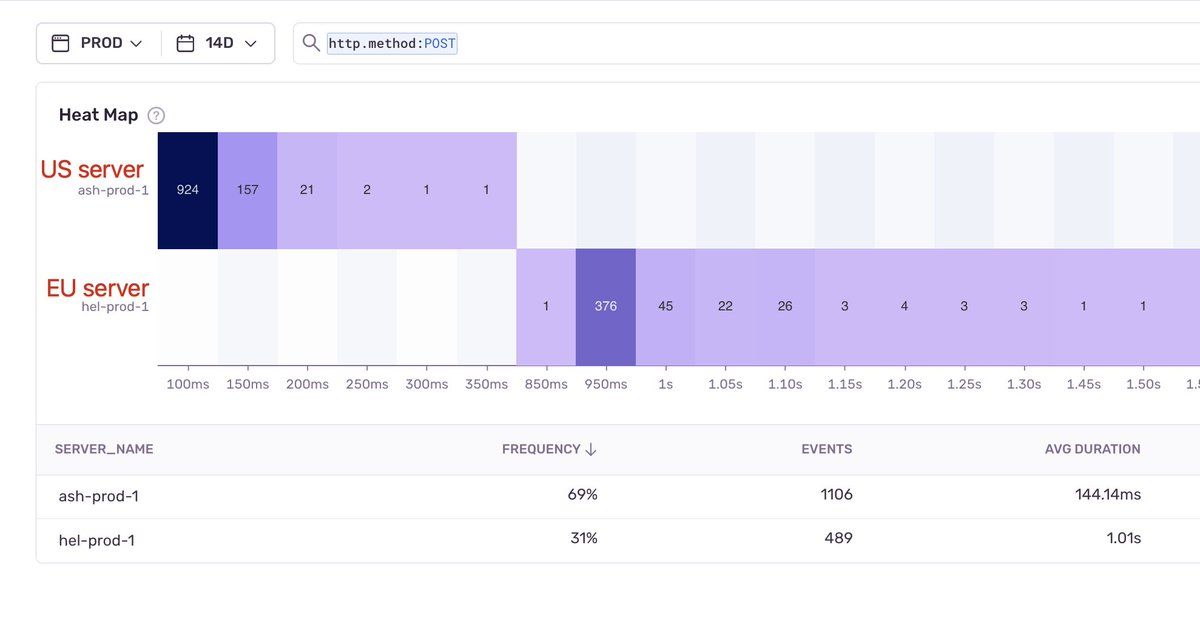Open the ash-prod-1 row in the table
Image resolution: width=1200 pixels, height=639 pixels.
point(97,494)
